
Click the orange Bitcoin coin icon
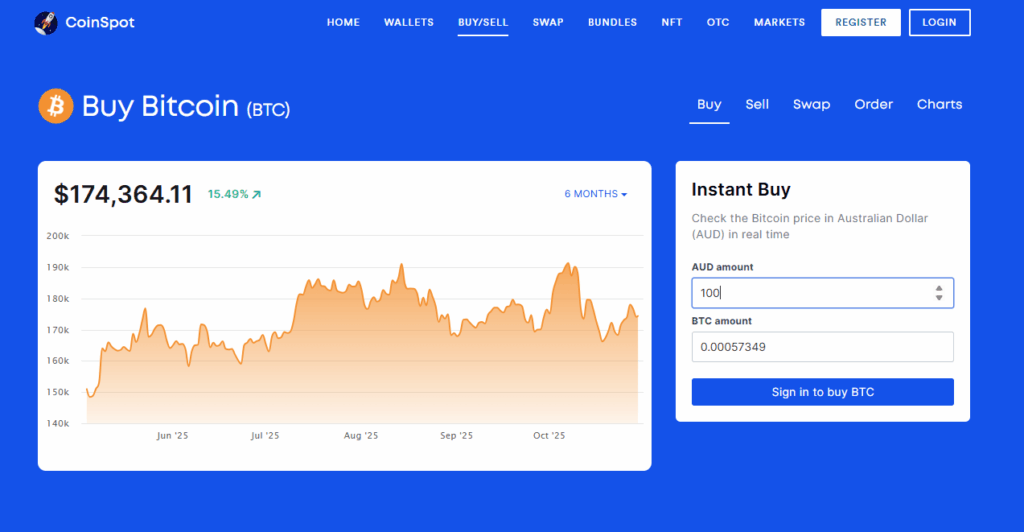click(x=56, y=106)
